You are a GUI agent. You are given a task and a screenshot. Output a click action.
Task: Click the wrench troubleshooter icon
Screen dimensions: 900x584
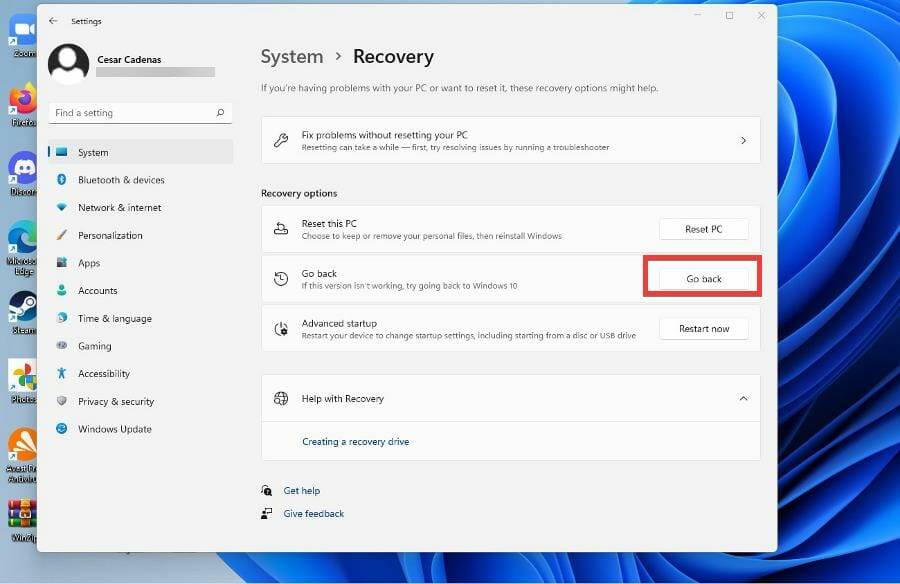point(281,140)
